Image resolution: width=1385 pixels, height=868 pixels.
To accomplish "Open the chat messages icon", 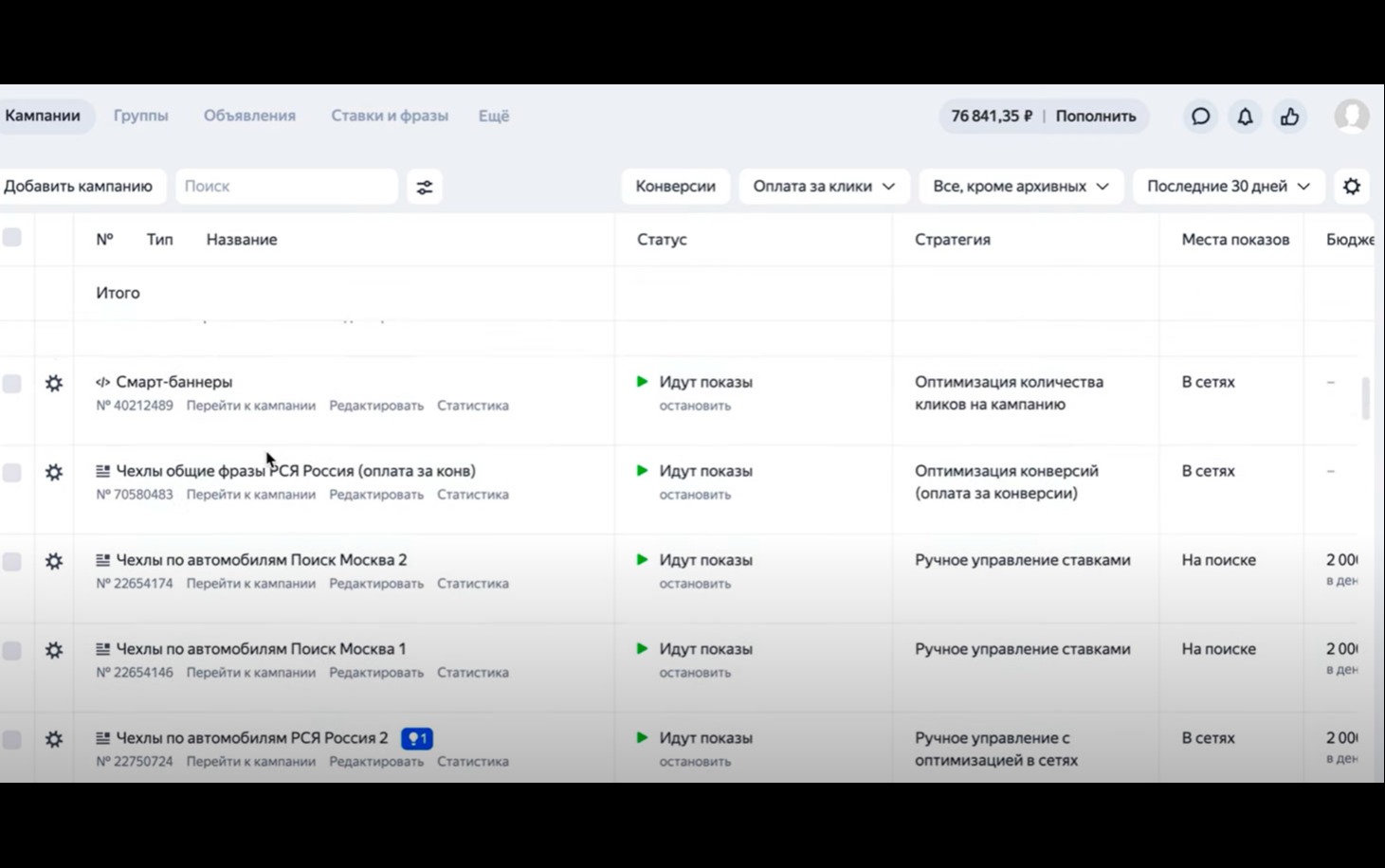I will click(1200, 117).
